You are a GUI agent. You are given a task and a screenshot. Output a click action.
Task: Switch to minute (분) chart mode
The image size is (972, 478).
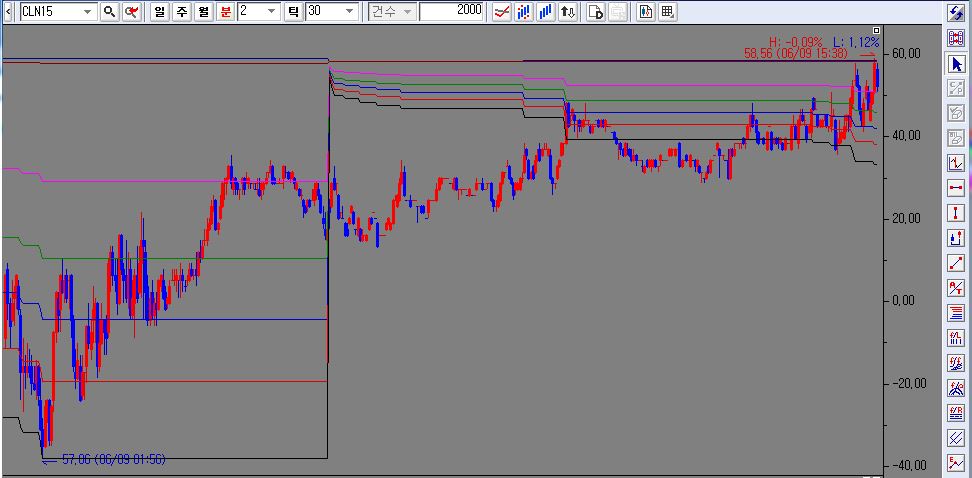[x=225, y=12]
